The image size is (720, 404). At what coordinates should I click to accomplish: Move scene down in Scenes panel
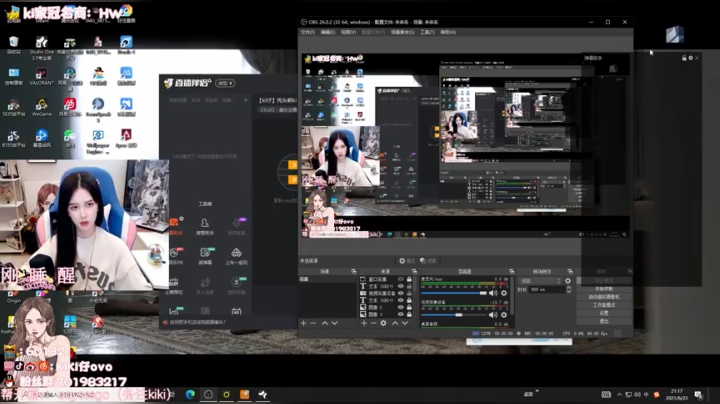tap(334, 323)
